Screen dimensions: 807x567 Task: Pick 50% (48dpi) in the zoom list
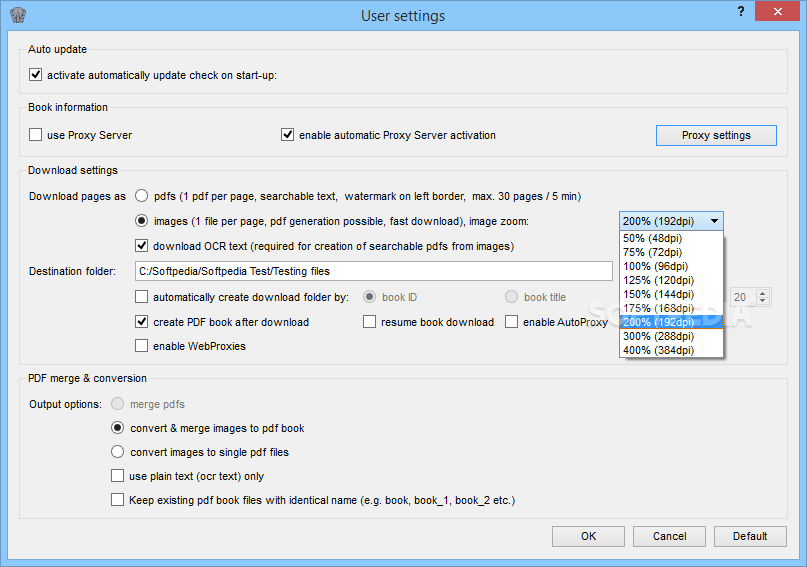pyautogui.click(x=672, y=238)
